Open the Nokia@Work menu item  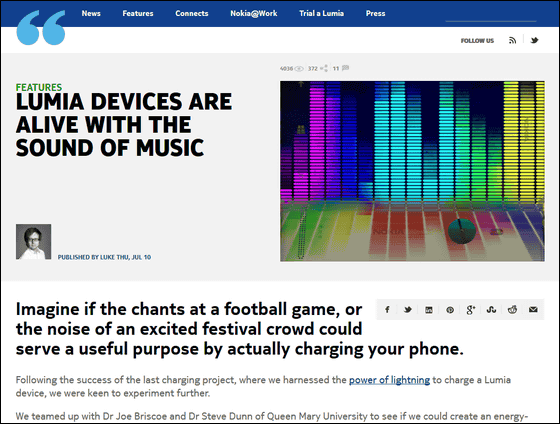coord(254,14)
